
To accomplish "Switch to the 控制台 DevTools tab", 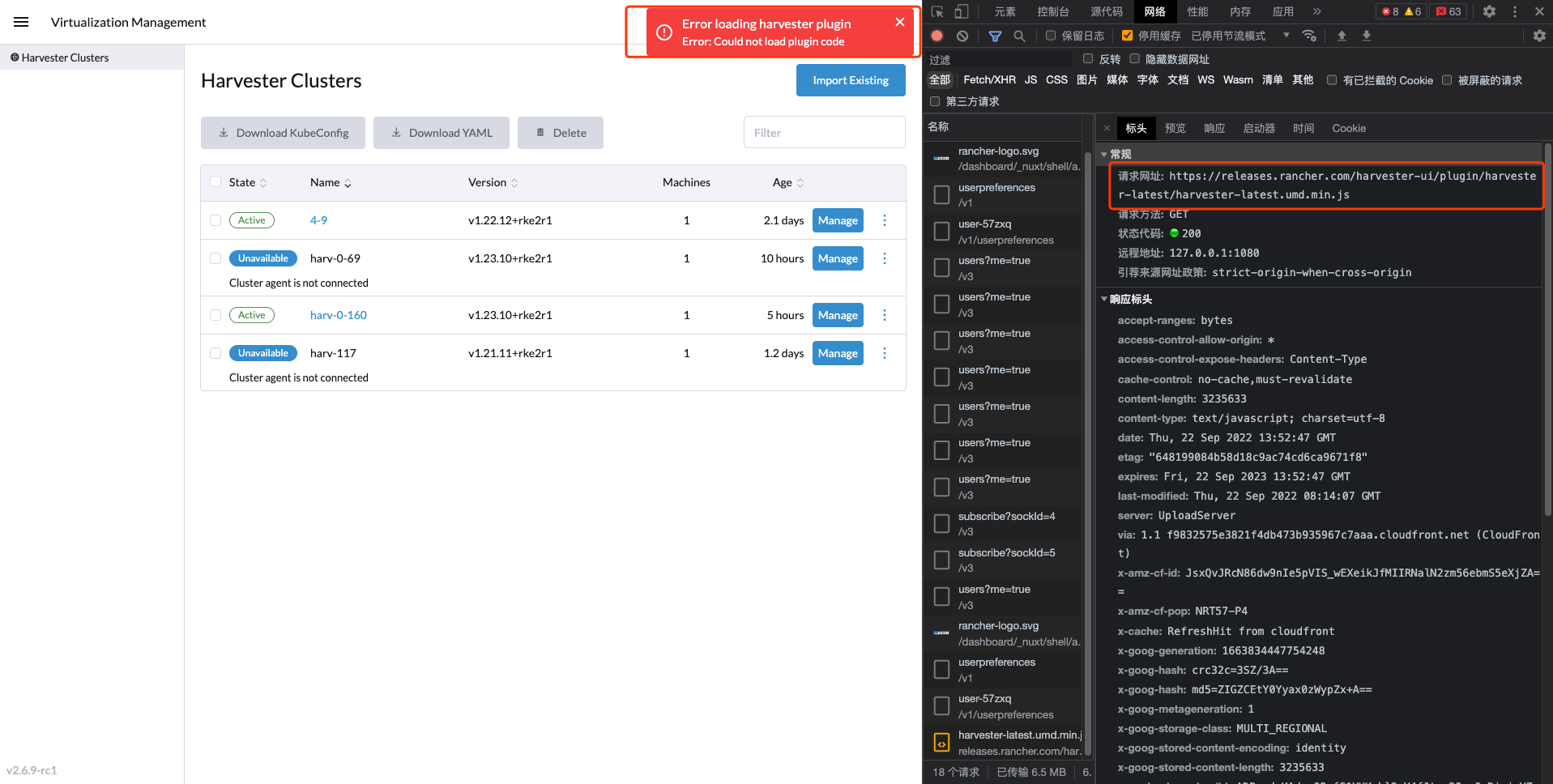I will point(1052,11).
